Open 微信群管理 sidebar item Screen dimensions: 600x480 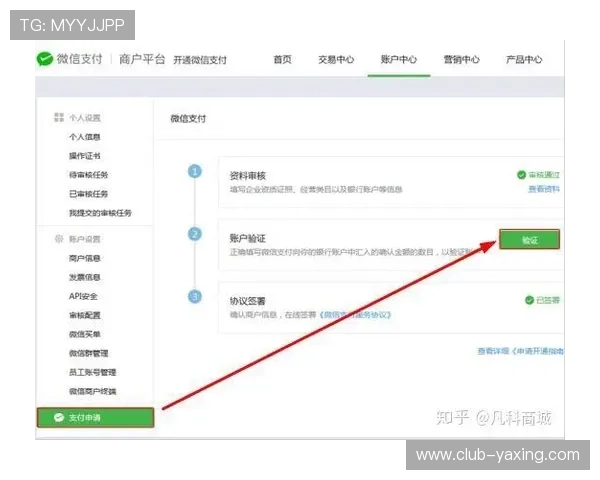88,353
